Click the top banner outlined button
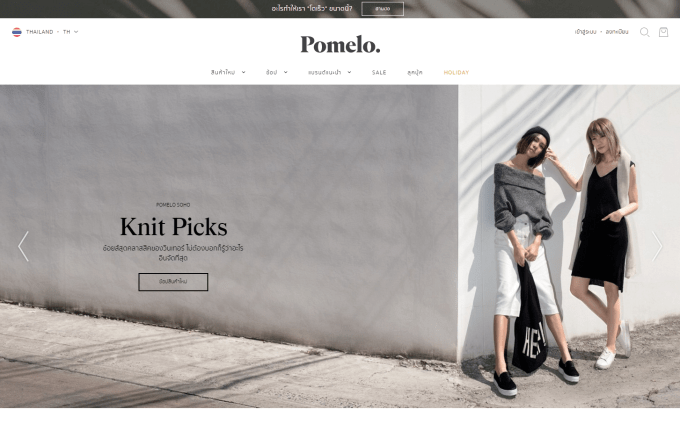The image size is (680, 431). pyautogui.click(x=382, y=9)
